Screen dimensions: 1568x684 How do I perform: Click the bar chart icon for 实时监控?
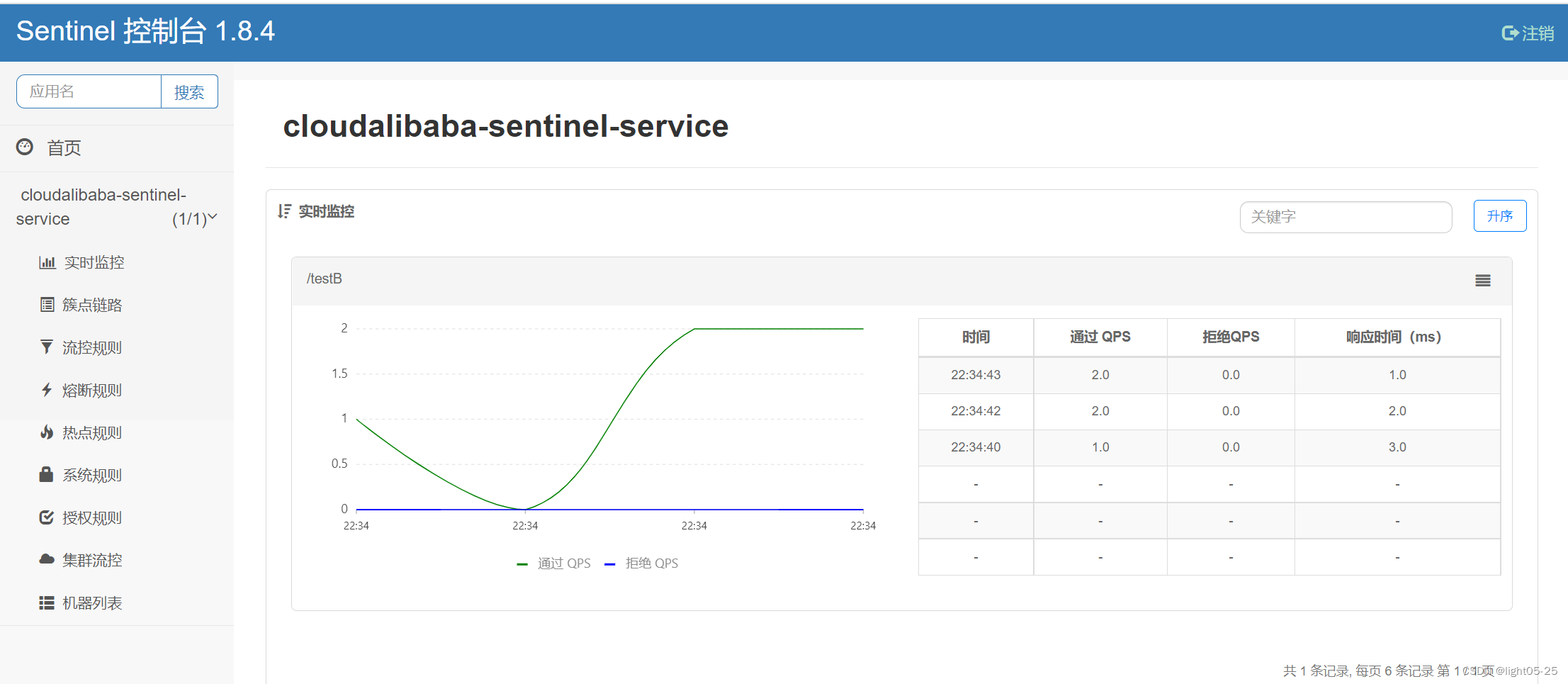click(47, 262)
